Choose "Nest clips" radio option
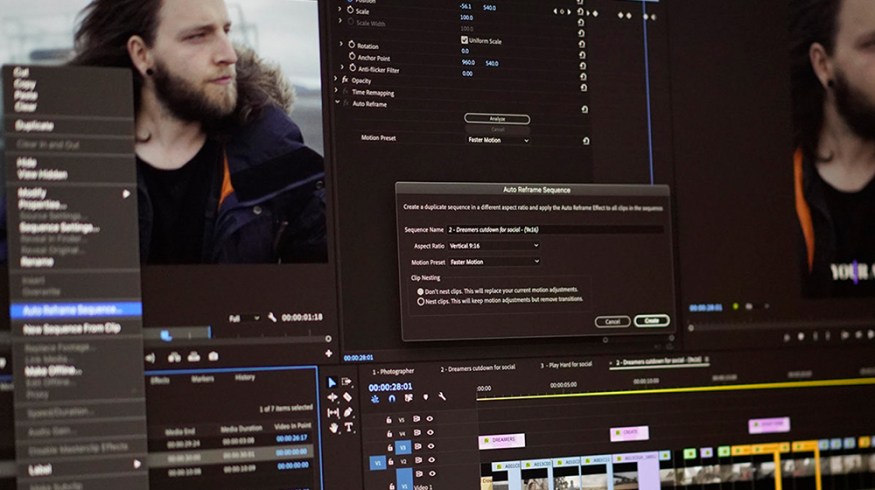The width and height of the screenshot is (875, 490). coord(420,300)
